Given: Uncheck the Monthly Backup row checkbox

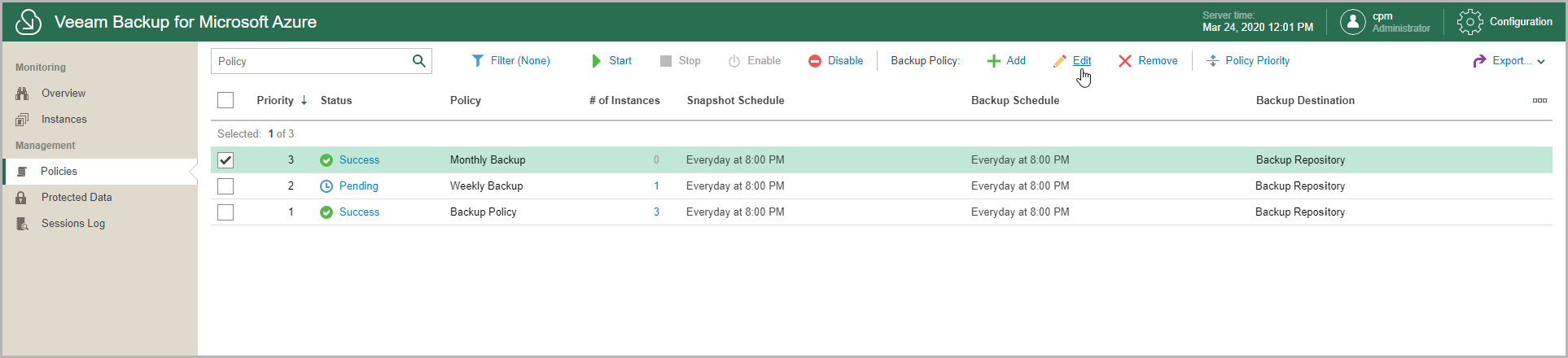Looking at the screenshot, I should tap(226, 160).
